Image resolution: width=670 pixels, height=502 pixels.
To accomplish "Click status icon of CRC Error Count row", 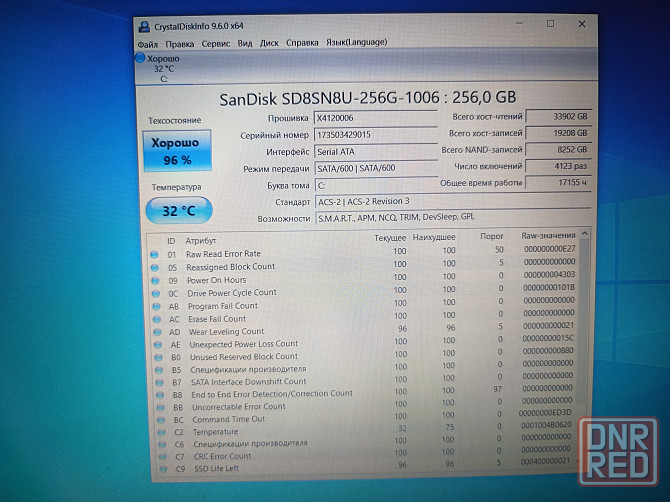I will pyautogui.click(x=162, y=457).
